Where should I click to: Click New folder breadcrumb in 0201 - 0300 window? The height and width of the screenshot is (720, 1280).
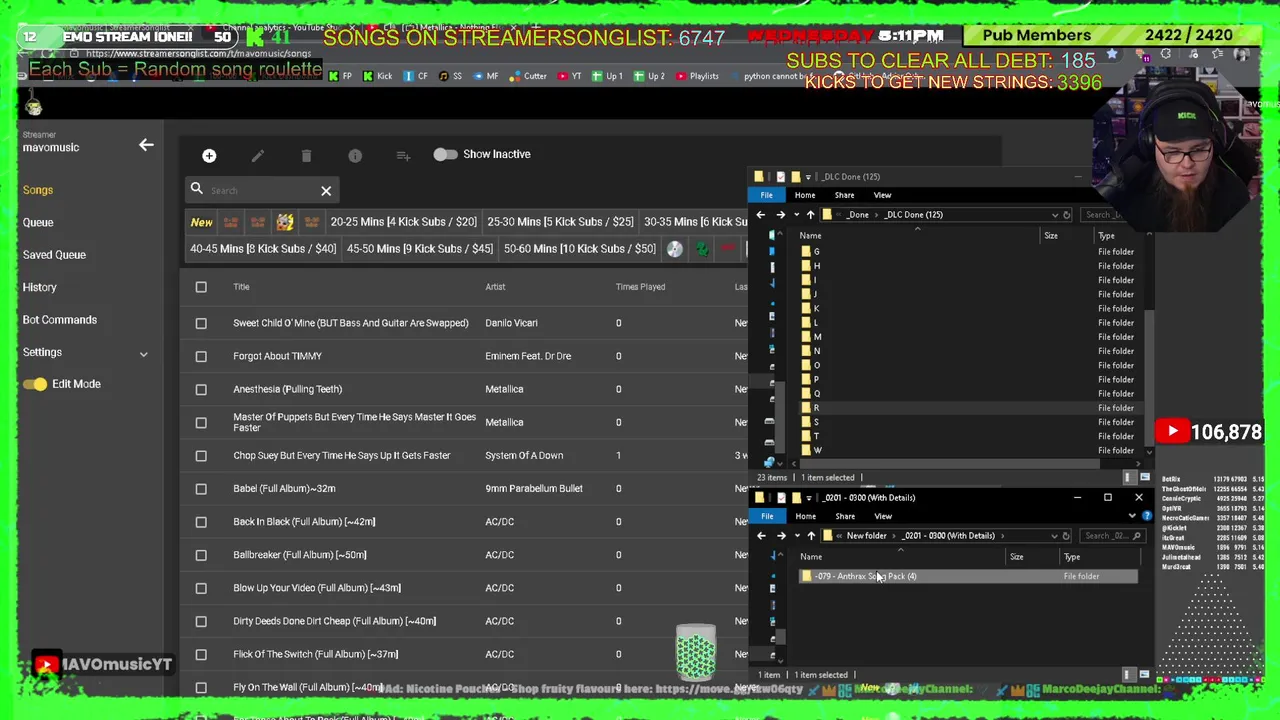(x=866, y=536)
